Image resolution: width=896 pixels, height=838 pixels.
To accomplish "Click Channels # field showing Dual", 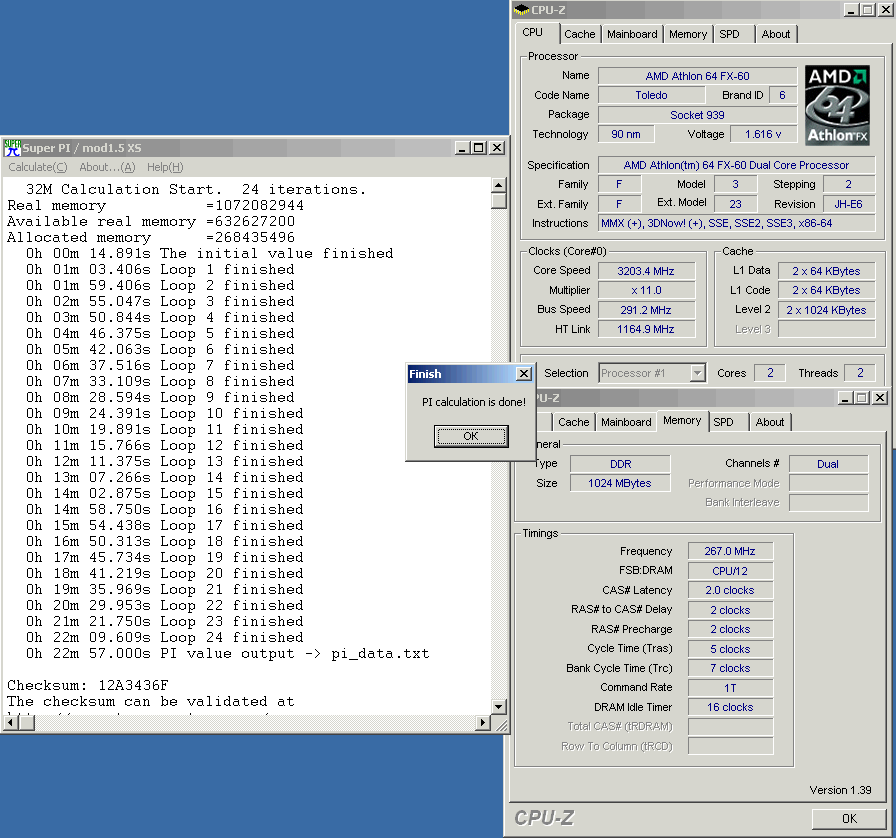I will pyautogui.click(x=828, y=464).
